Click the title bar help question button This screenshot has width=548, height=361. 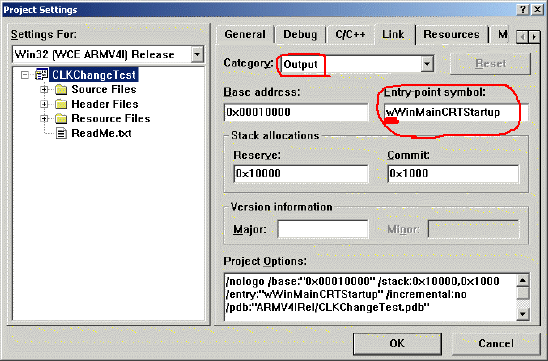point(522,9)
